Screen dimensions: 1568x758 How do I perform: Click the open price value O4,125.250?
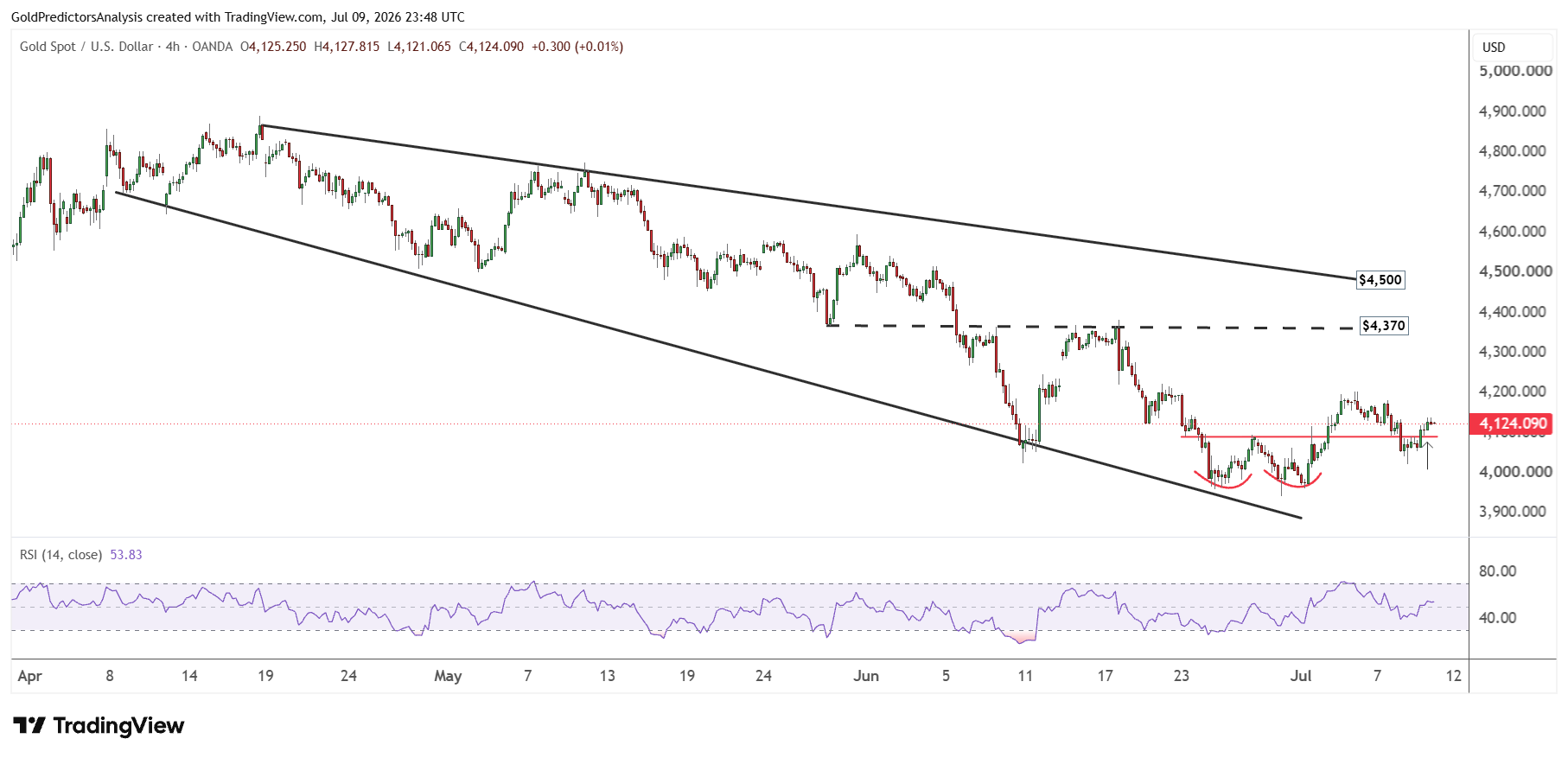pos(273,47)
